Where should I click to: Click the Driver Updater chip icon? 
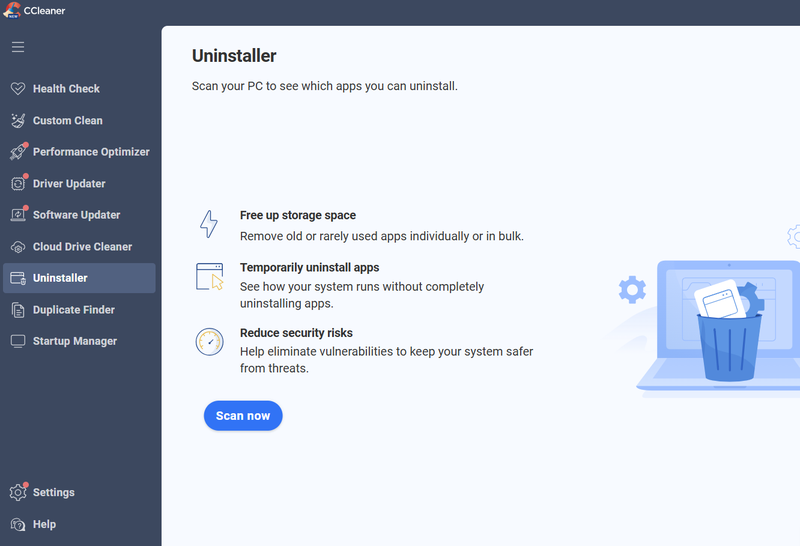coord(18,184)
